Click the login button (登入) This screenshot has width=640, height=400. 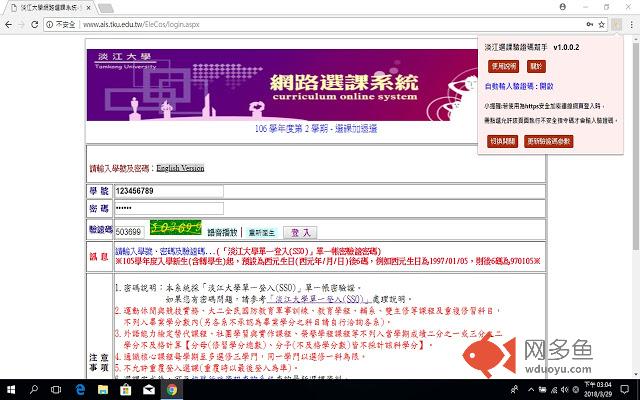click(x=300, y=233)
